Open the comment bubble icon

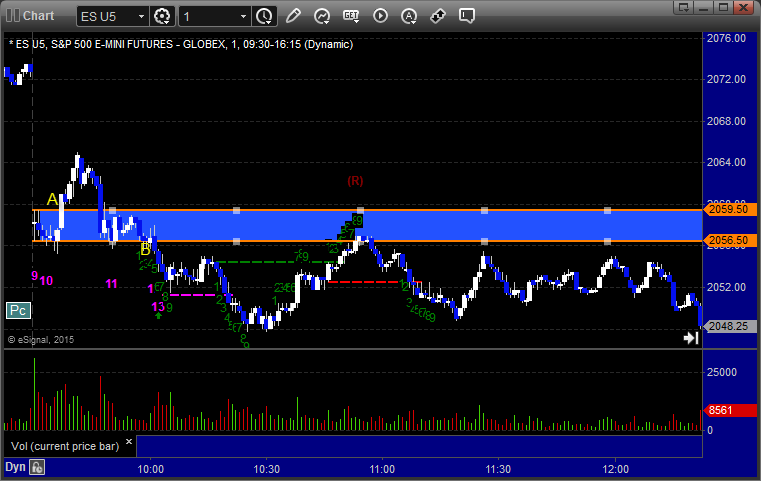pyautogui.click(x=467, y=16)
